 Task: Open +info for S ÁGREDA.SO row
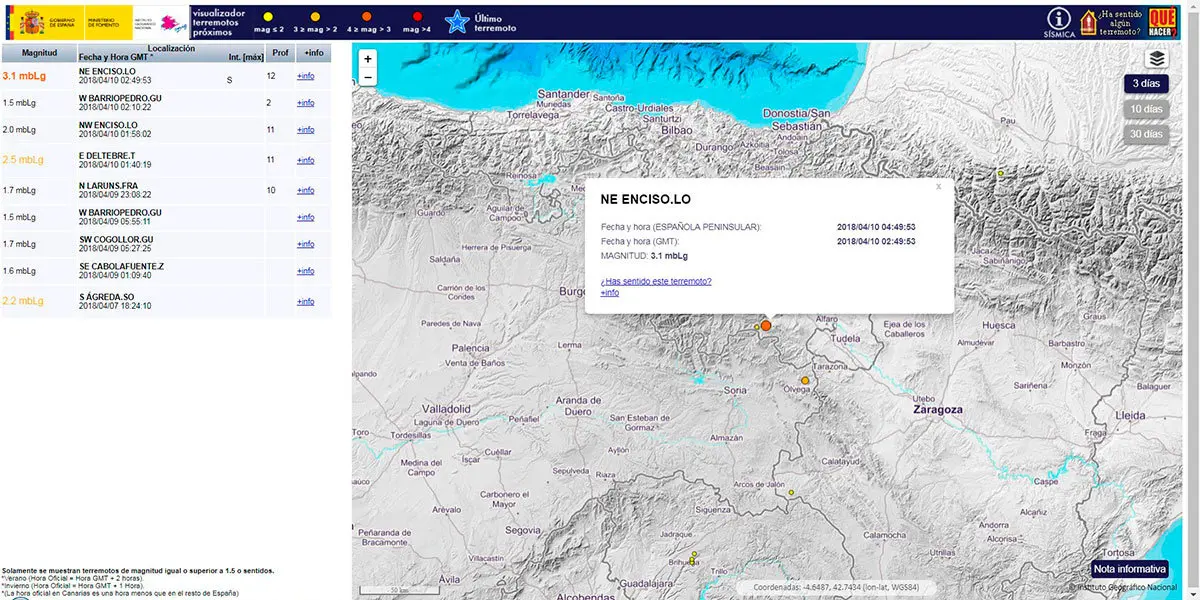[306, 301]
